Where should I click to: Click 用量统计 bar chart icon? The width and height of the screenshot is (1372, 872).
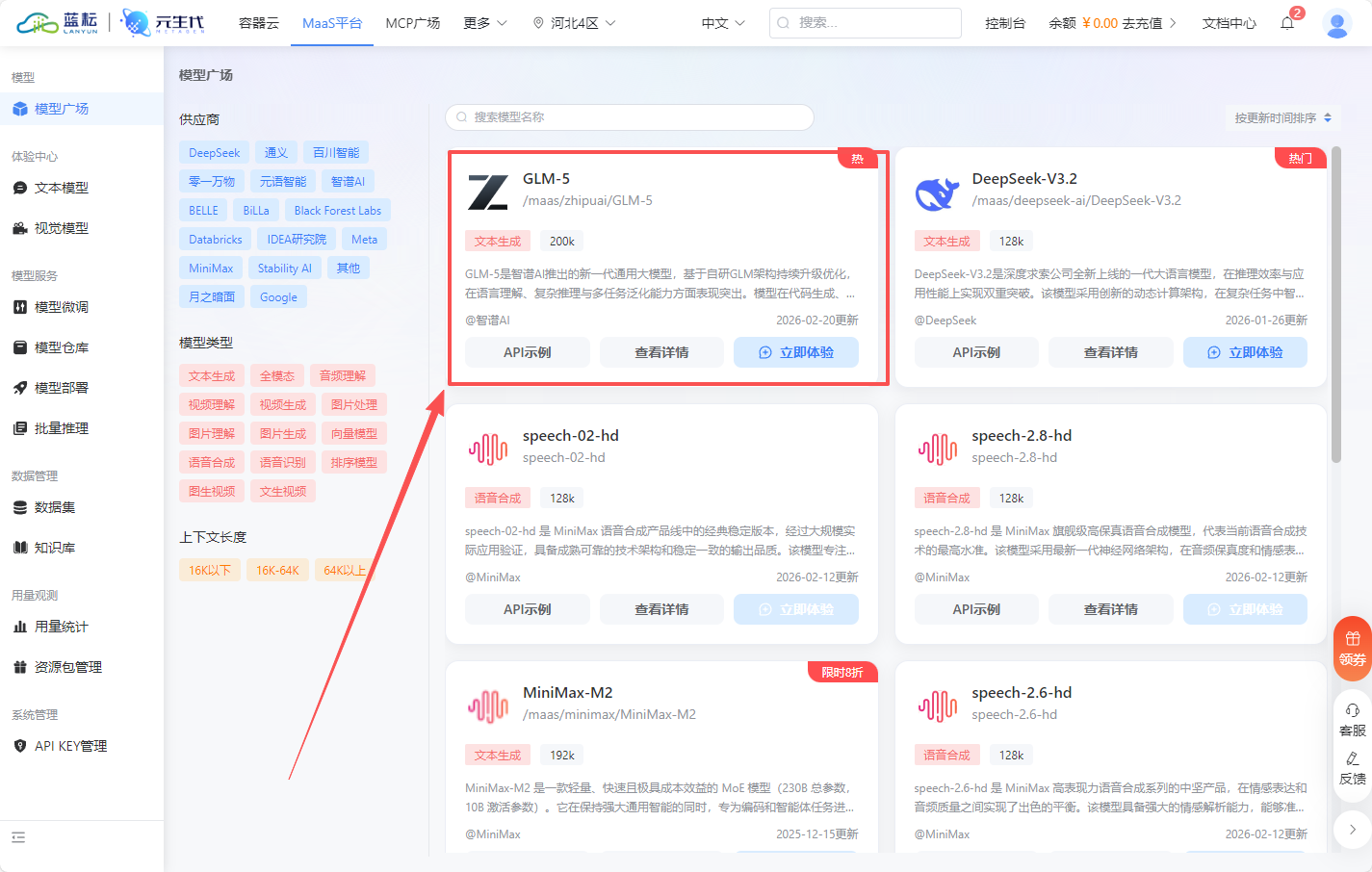[20, 627]
